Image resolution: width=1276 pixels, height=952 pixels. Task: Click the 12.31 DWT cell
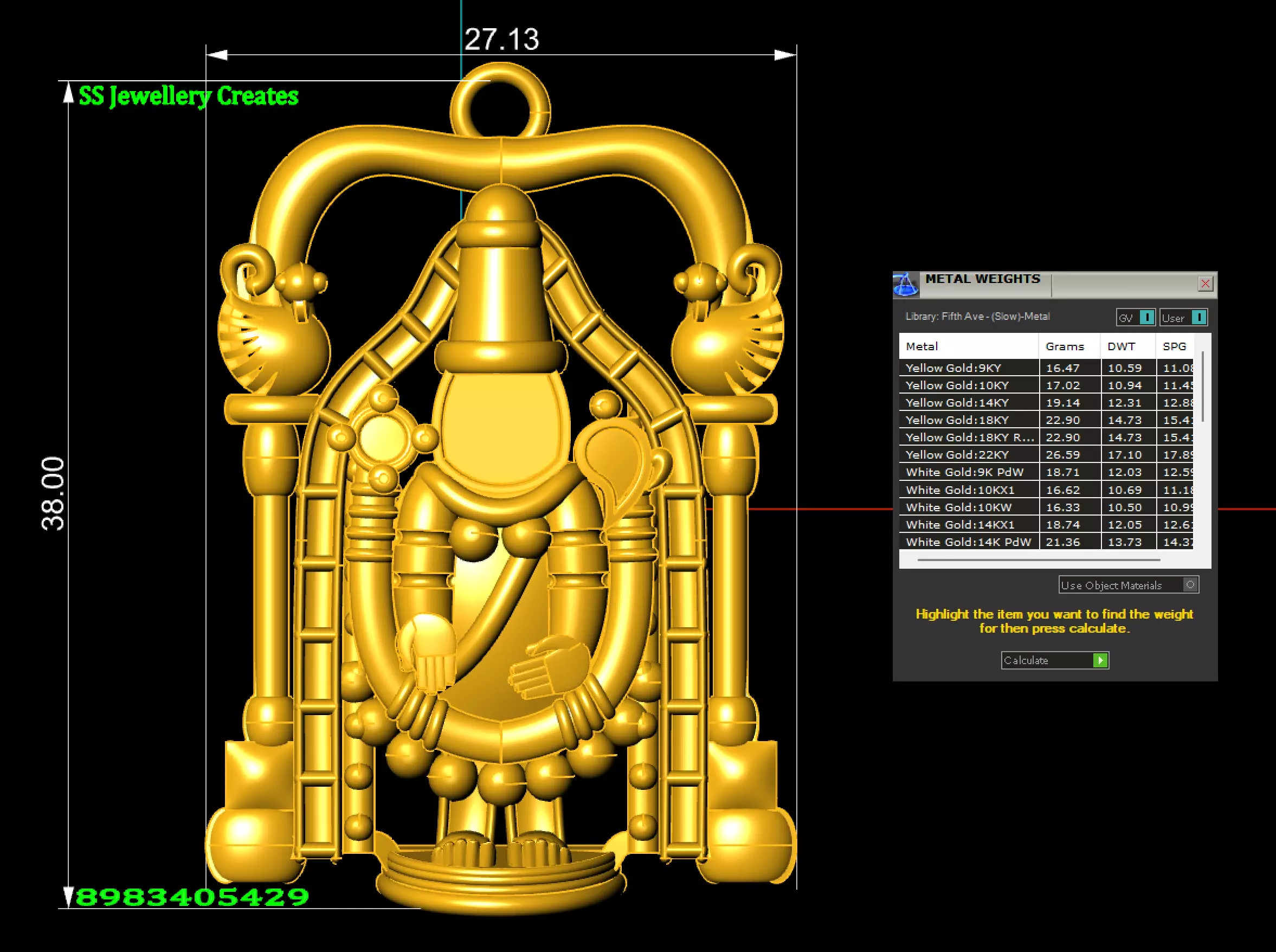pos(1129,402)
